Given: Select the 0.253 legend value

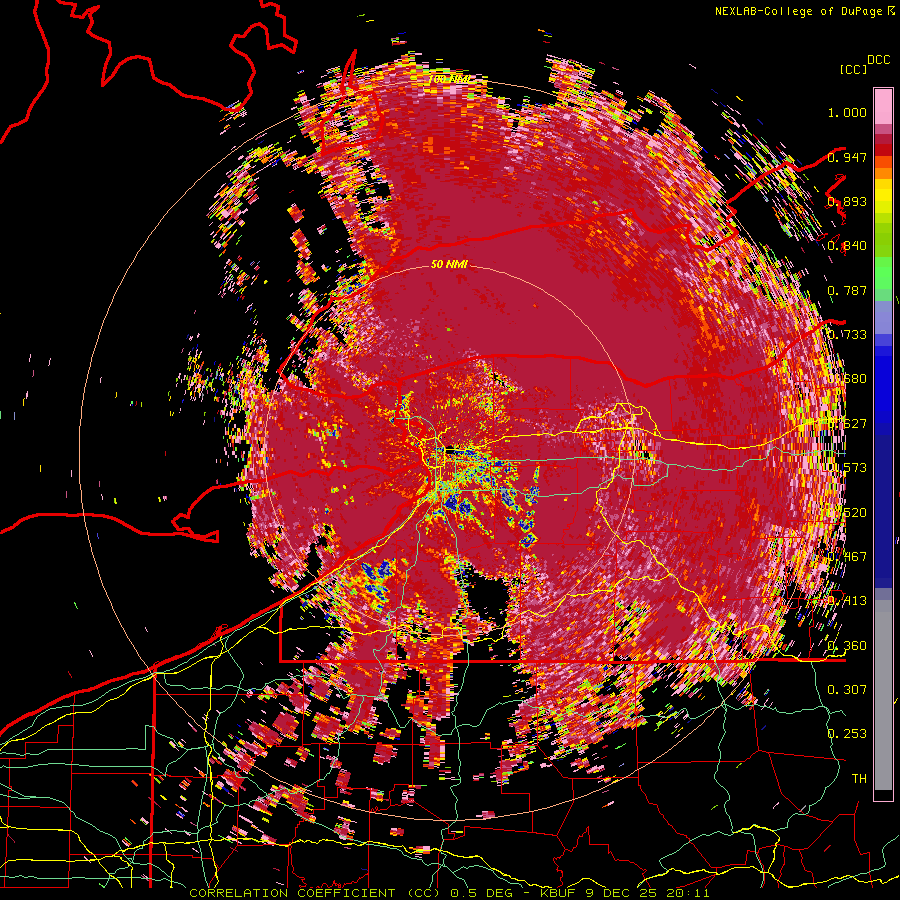Looking at the screenshot, I should point(847,734).
